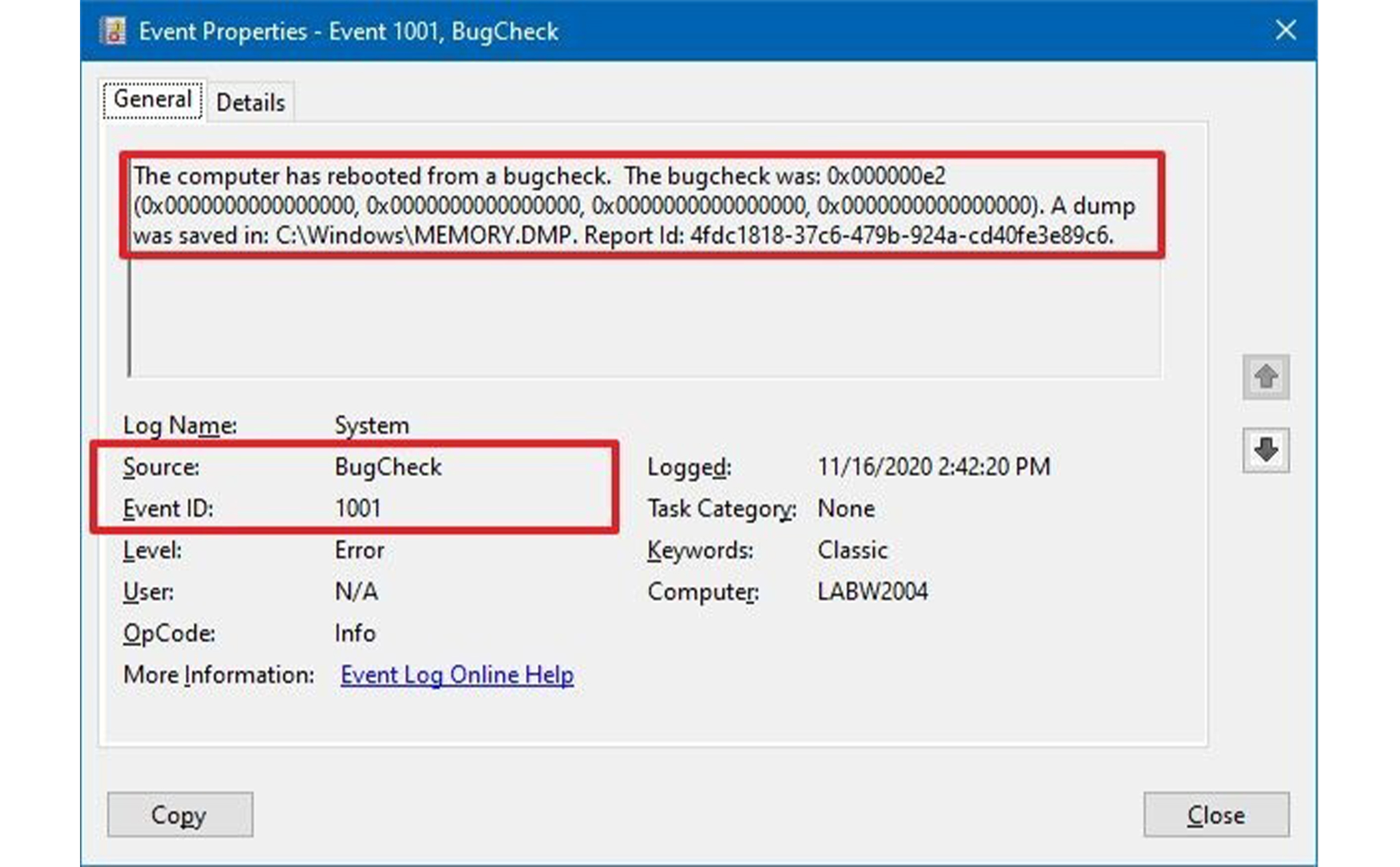Click the 'Log Name:' label

(180, 425)
